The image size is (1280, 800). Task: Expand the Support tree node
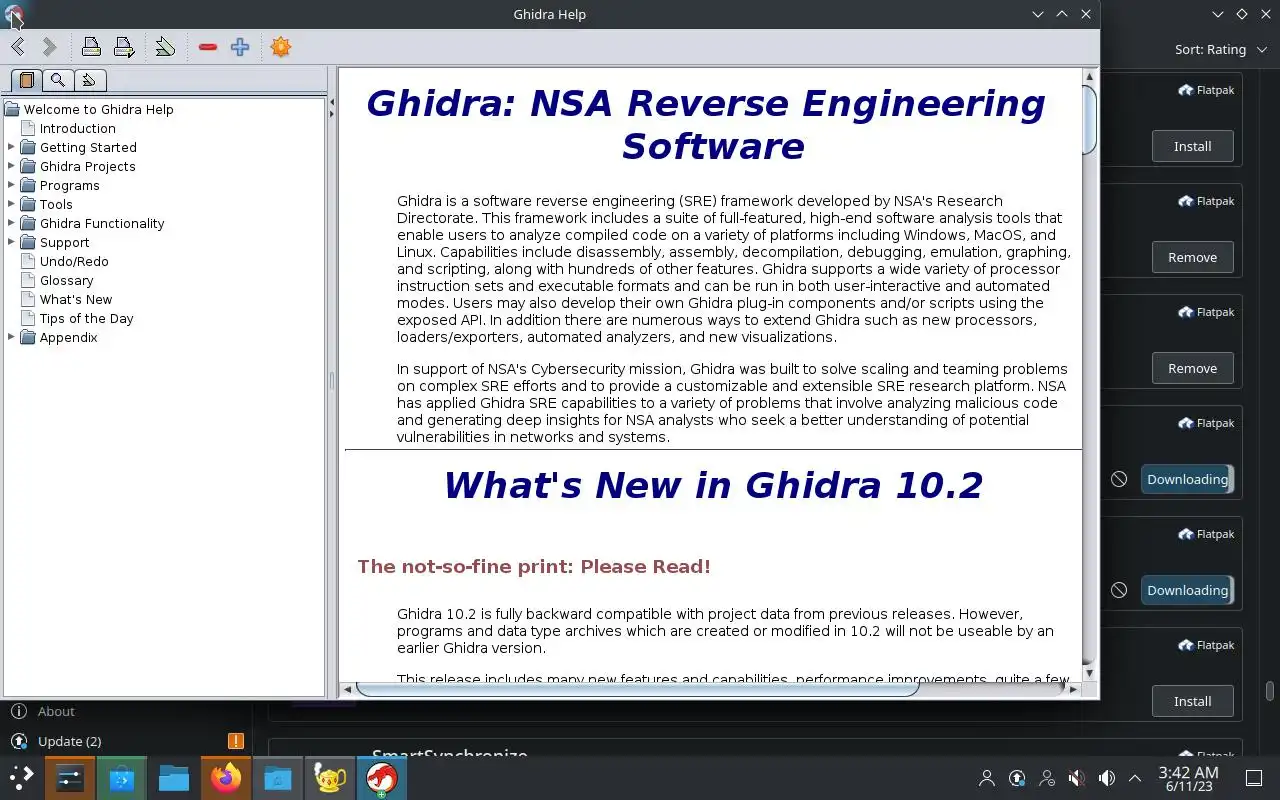click(x=11, y=242)
